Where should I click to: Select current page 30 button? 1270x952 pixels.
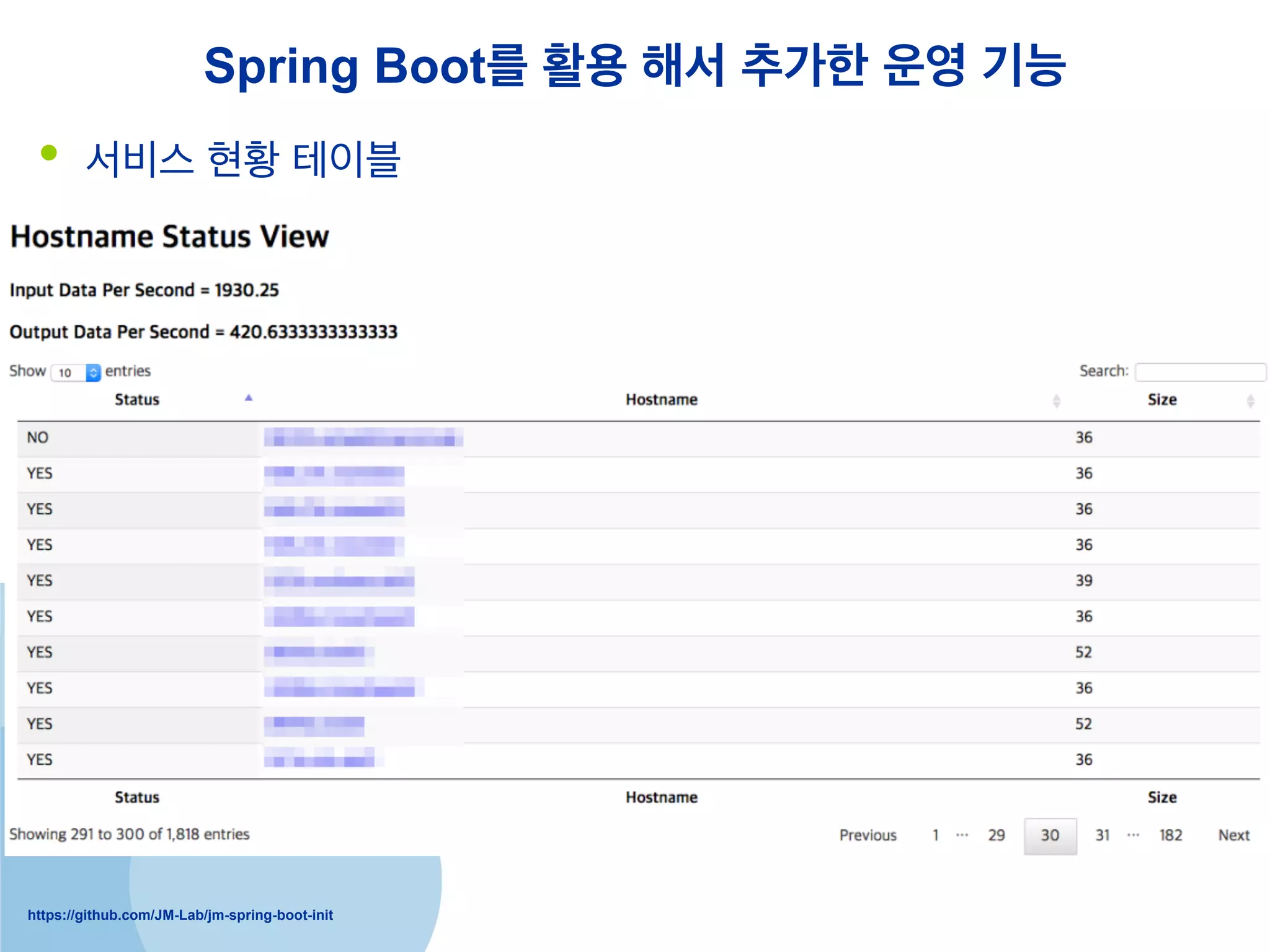[x=1050, y=836]
